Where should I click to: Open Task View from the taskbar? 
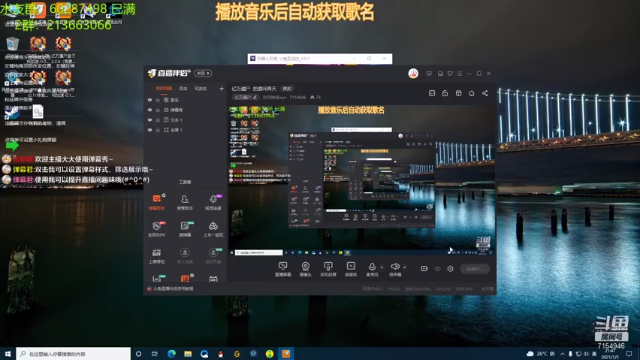(155, 353)
